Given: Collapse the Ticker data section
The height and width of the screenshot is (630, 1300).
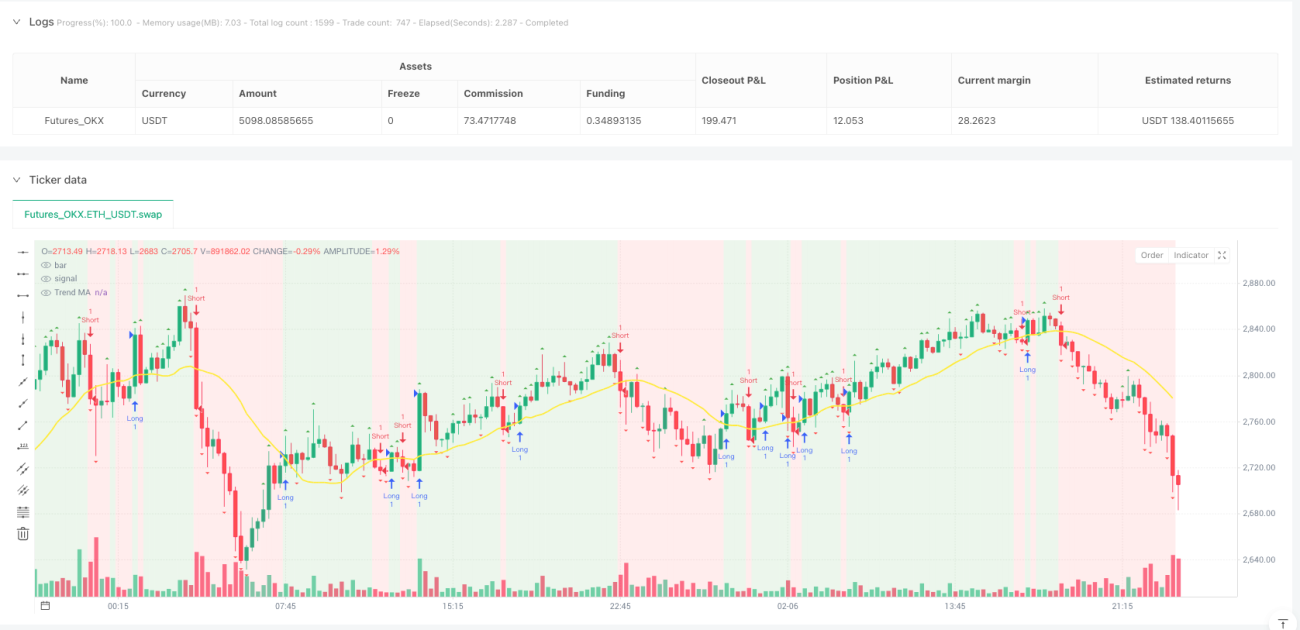Looking at the screenshot, I should tap(16, 180).
